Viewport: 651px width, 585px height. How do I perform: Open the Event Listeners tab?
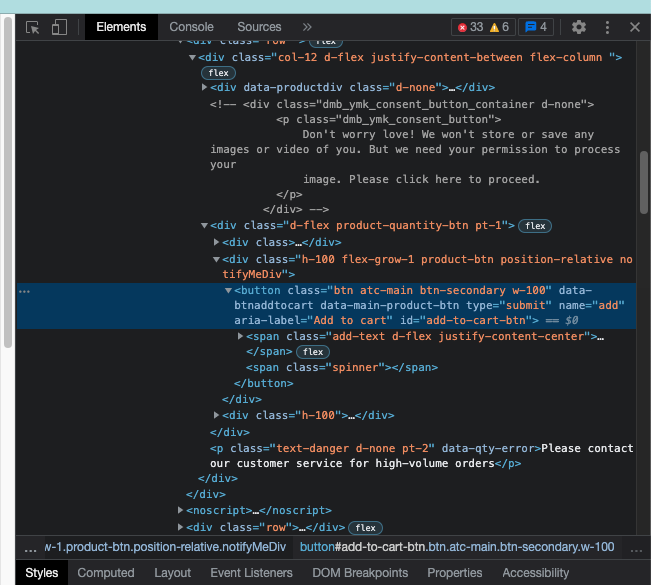(251, 573)
